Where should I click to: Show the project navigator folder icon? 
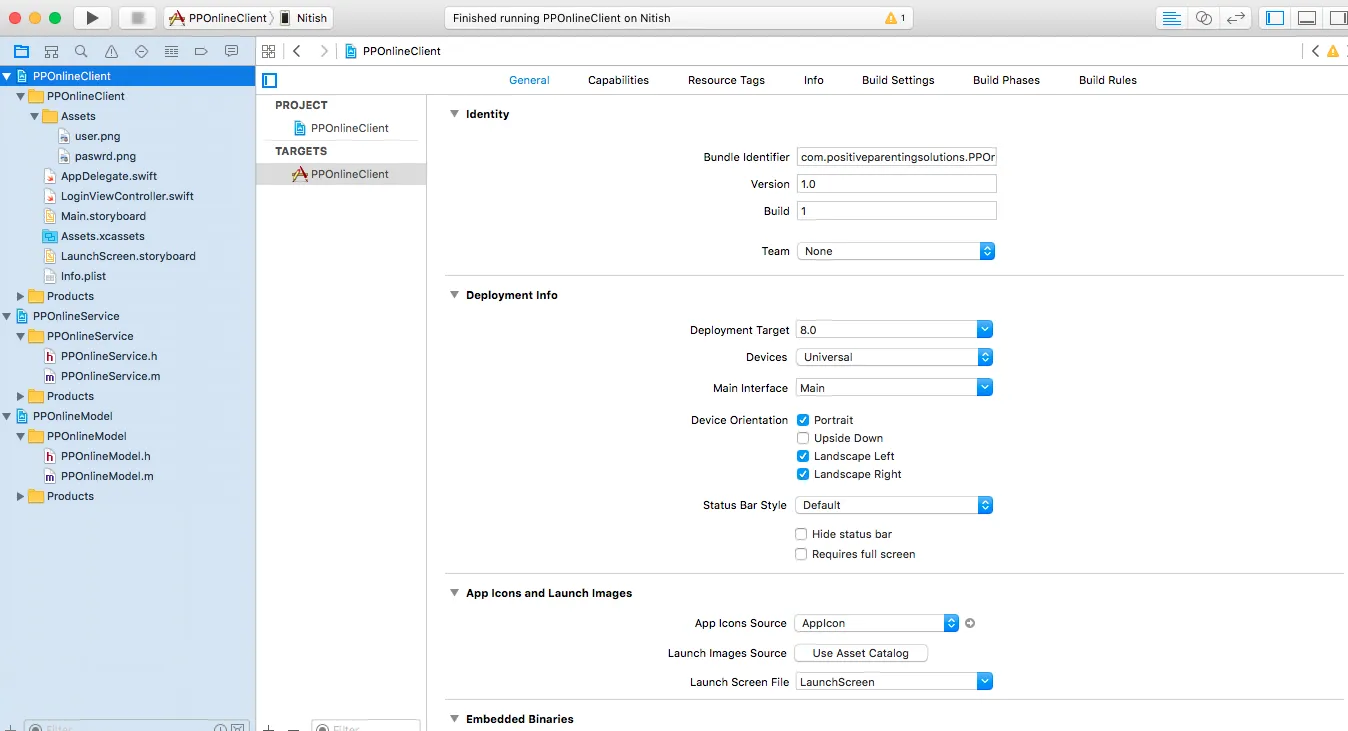(x=21, y=51)
